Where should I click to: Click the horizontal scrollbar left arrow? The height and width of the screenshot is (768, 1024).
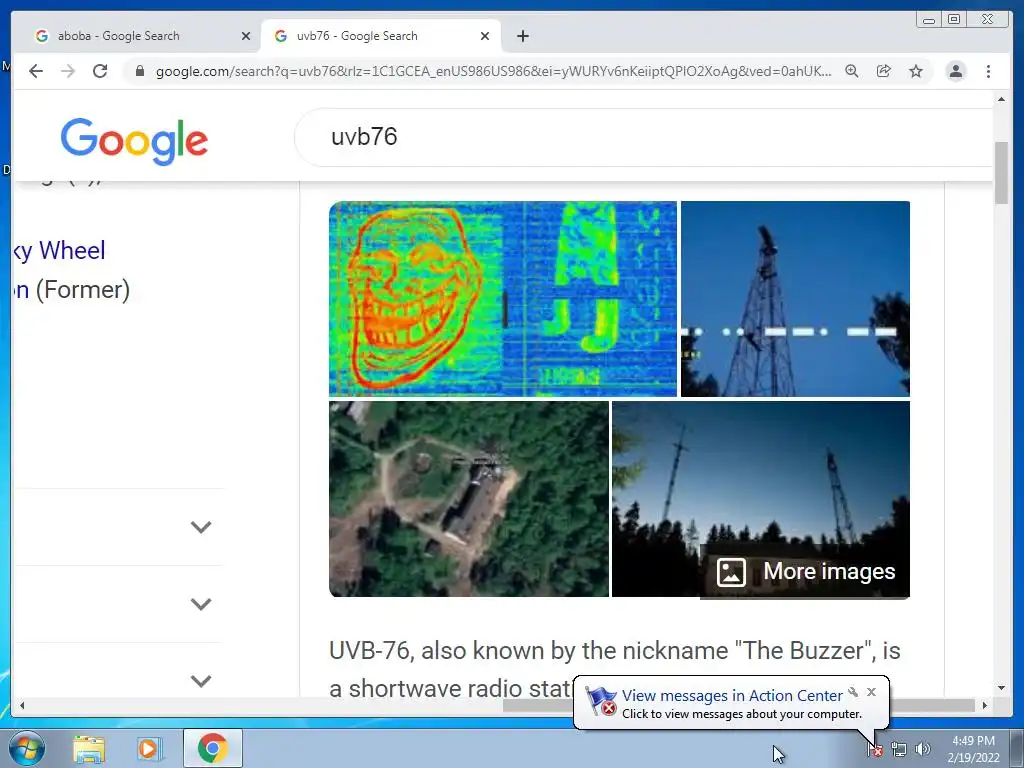coord(22,705)
